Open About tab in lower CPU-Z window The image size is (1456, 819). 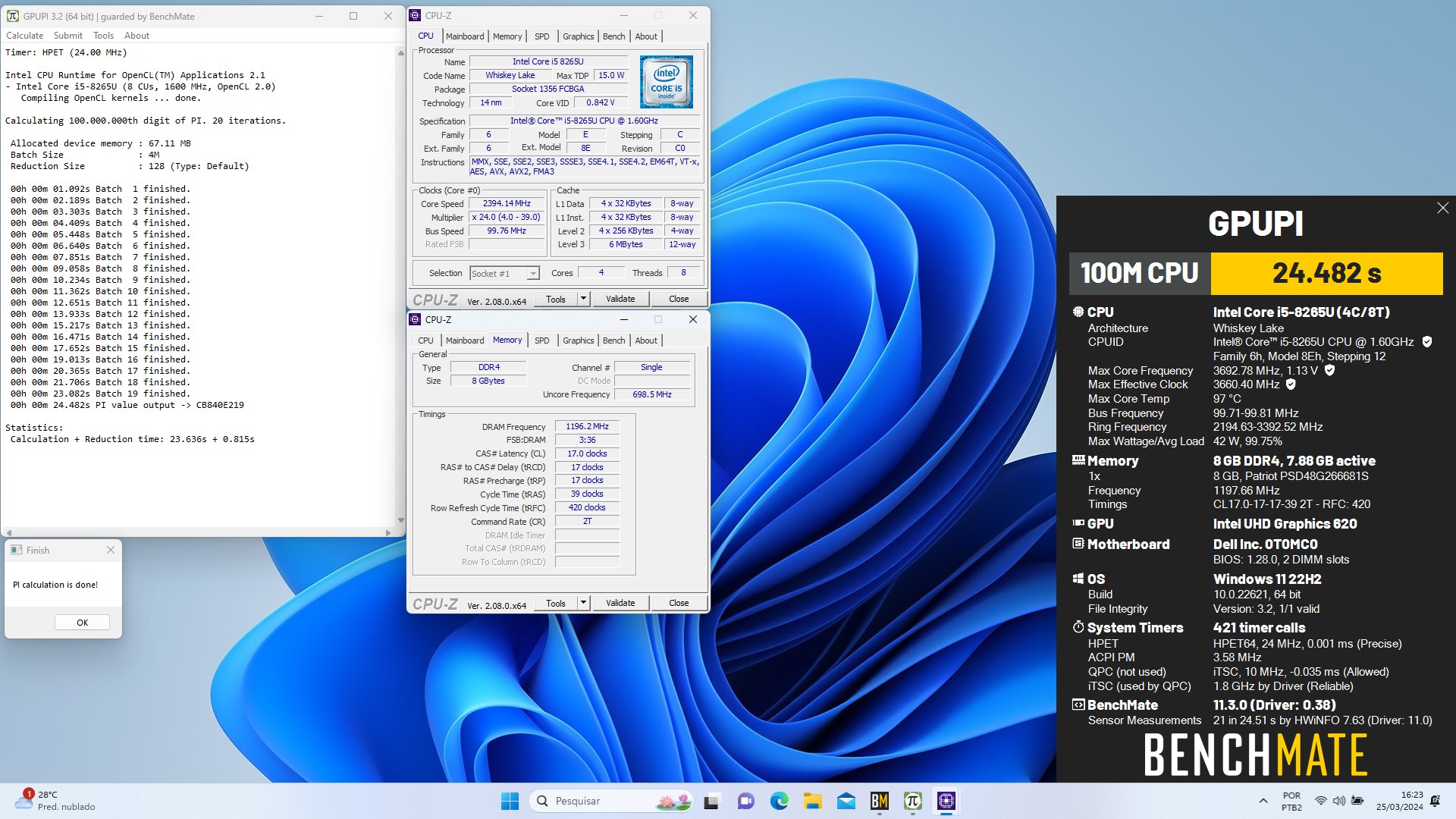[646, 340]
